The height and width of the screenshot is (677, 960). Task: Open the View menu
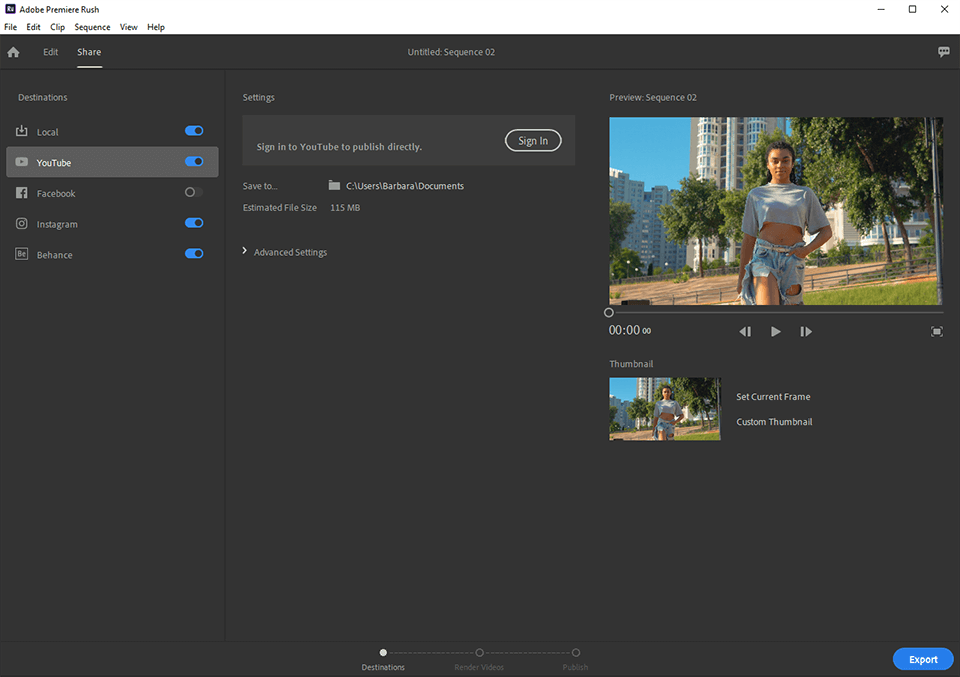tap(129, 27)
